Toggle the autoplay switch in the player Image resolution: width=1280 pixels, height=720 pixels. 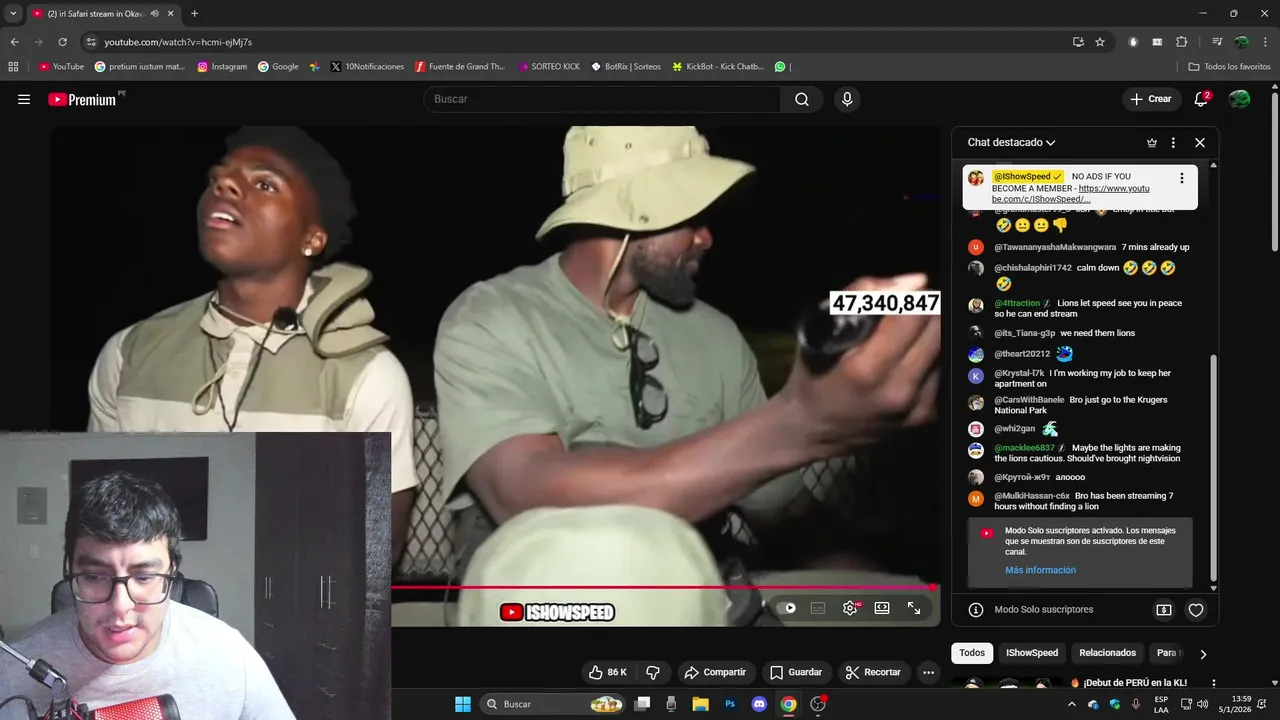coord(788,608)
